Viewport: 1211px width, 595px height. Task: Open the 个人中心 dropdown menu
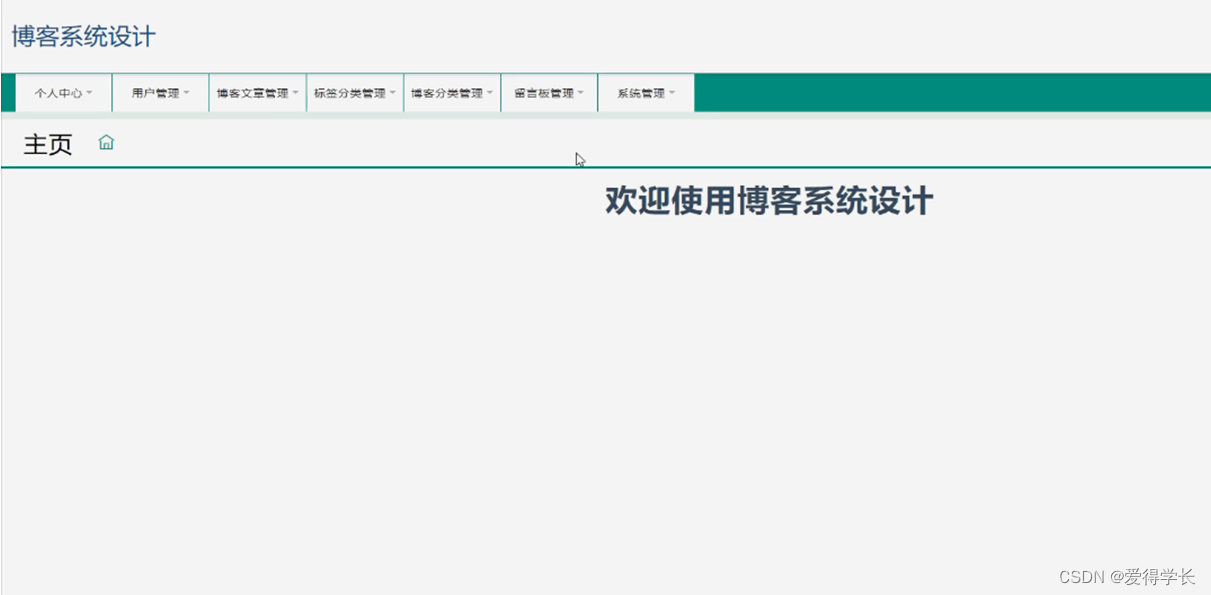tap(63, 93)
